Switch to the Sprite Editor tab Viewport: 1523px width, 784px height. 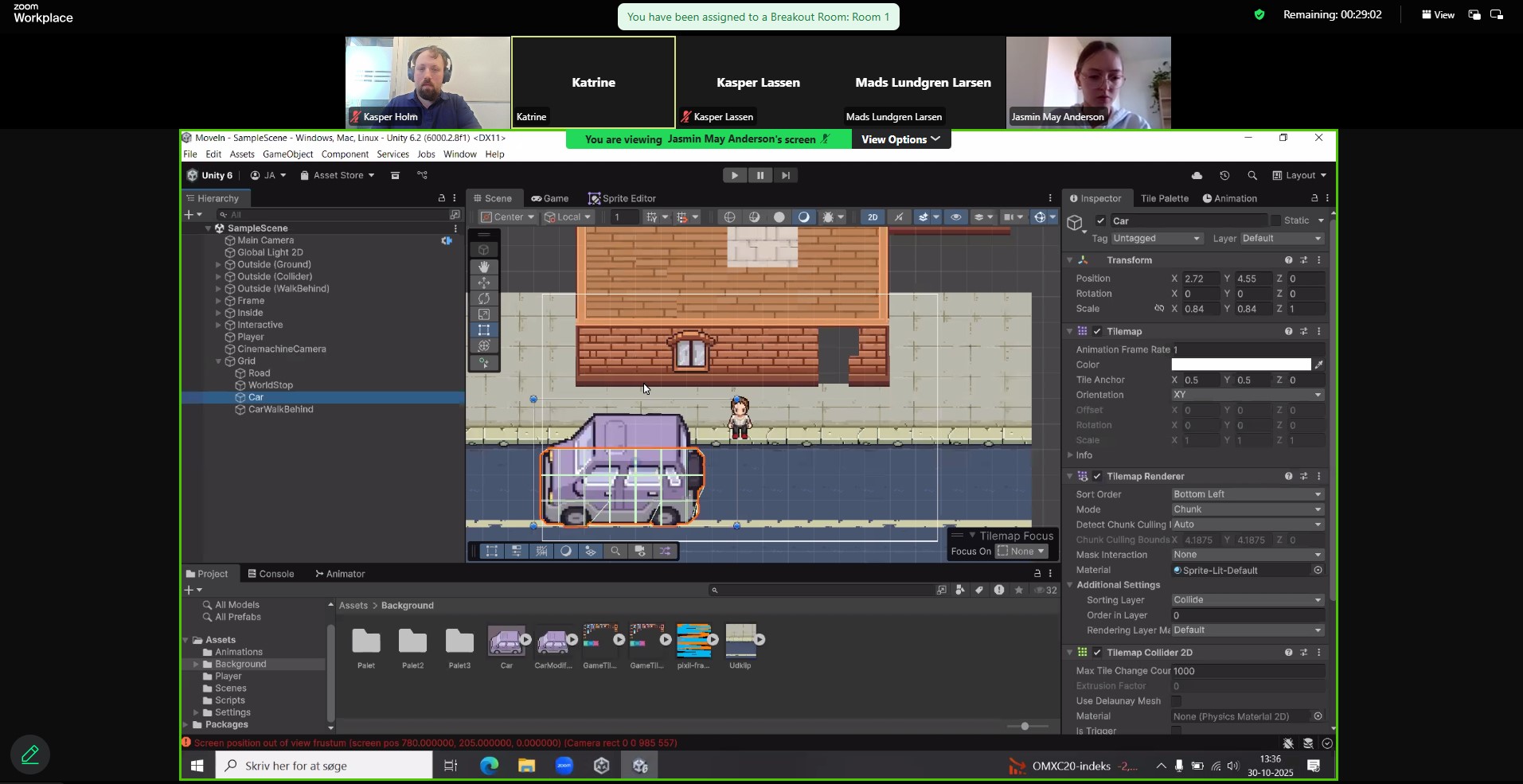(622, 198)
